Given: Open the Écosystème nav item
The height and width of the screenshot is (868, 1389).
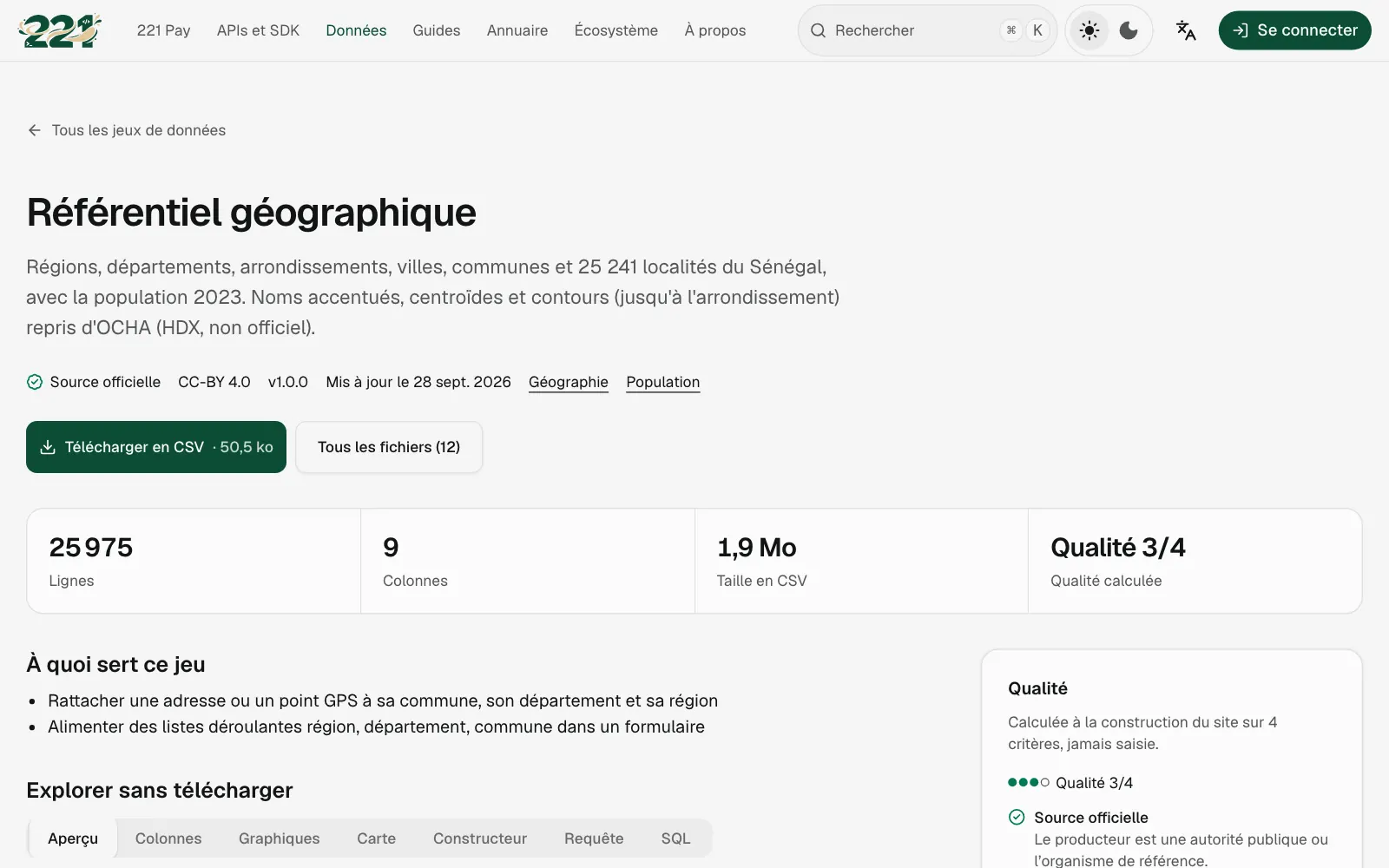Looking at the screenshot, I should coord(616,30).
